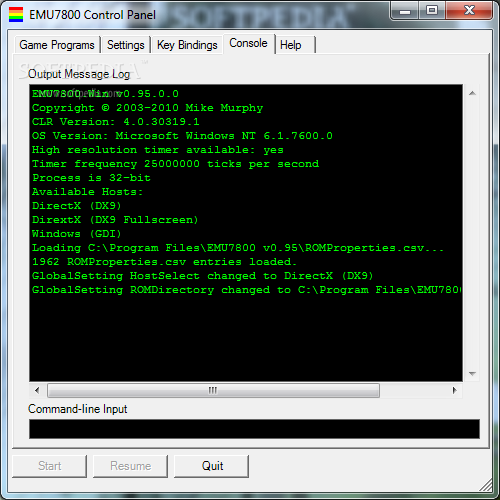
Task: Click the window resize grip corner
Action: click(486, 485)
